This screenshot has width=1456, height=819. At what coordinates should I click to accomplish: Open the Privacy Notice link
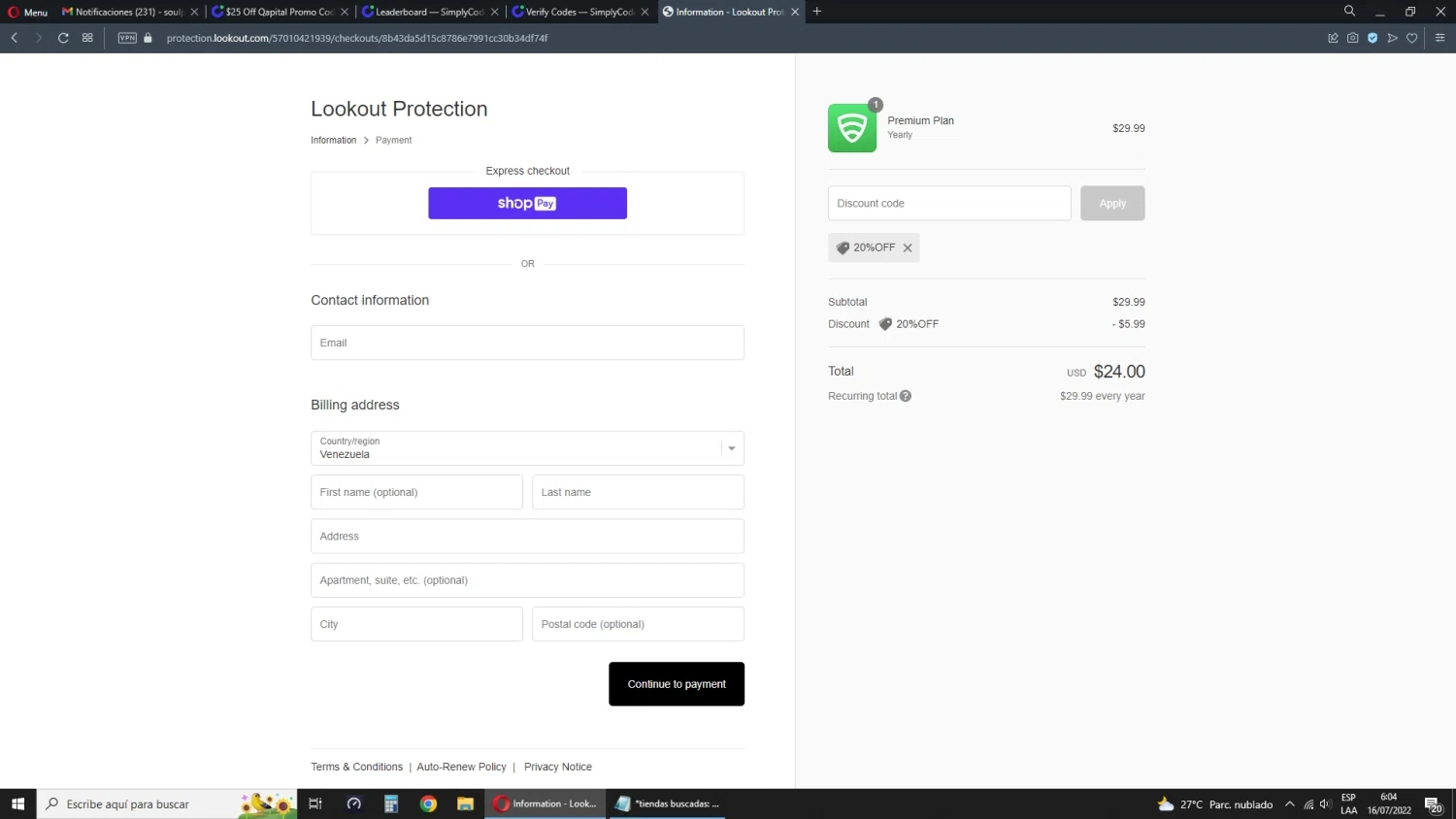(558, 767)
